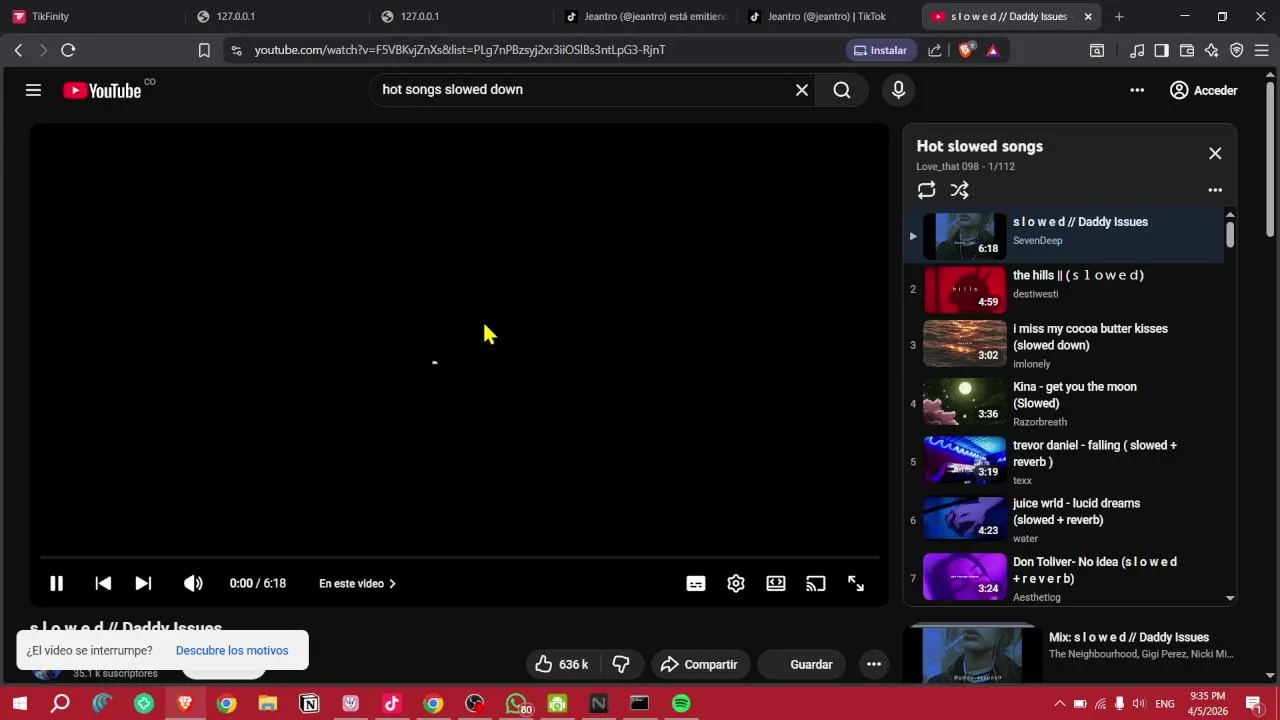Switch to the TikFinity tab

click(92, 16)
